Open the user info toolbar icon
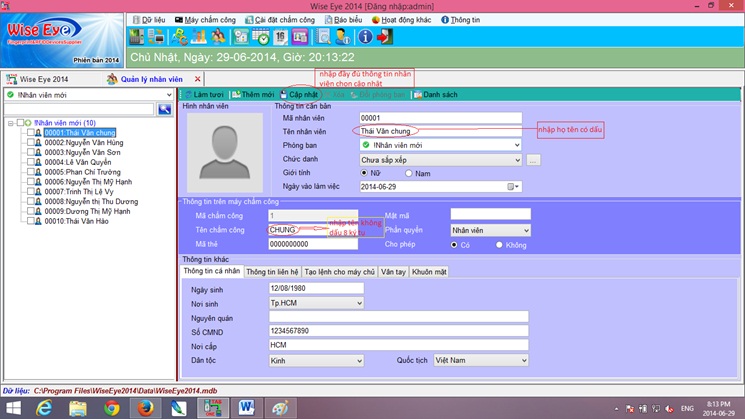745x419 pixels. (x=342, y=37)
